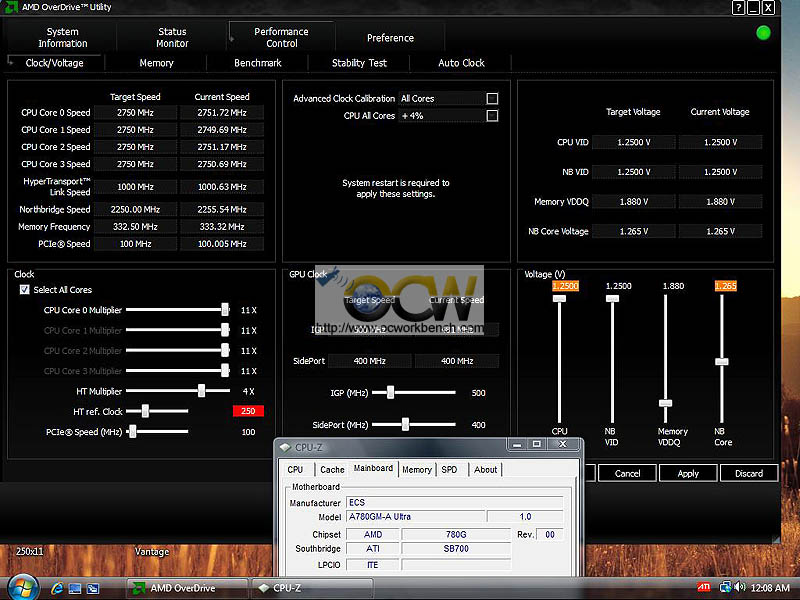Click the AMD OverDrive help question icon

(738, 8)
